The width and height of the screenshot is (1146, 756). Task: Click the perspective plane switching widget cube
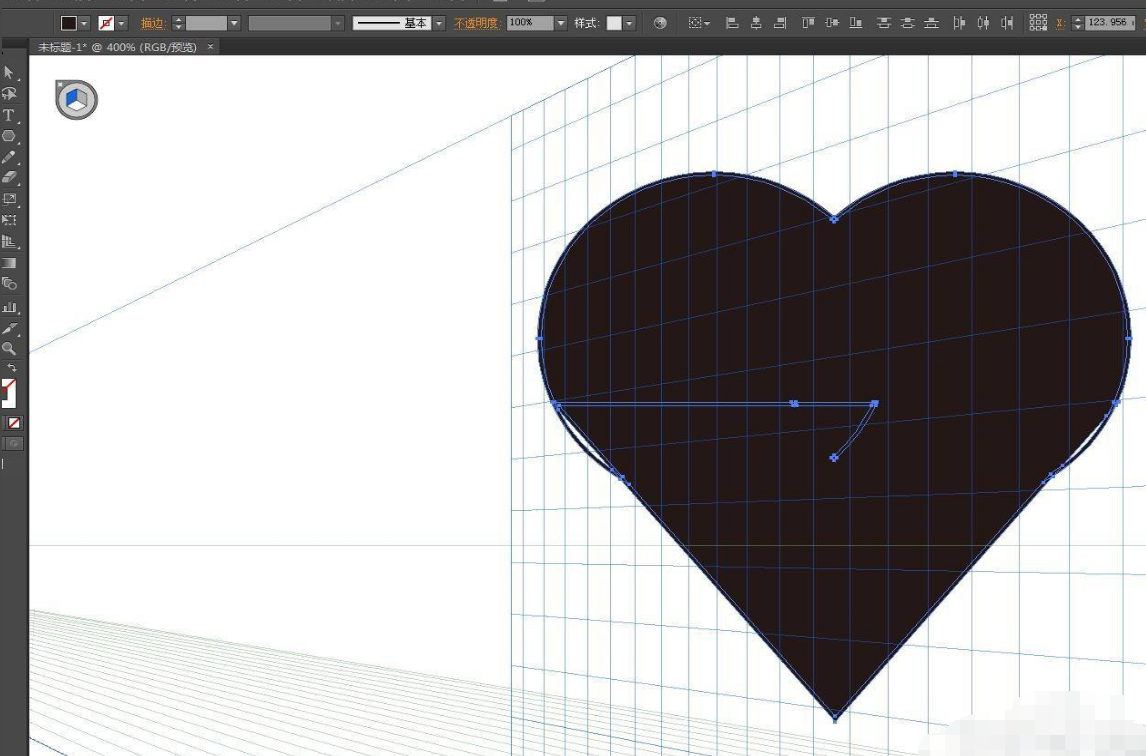77,98
